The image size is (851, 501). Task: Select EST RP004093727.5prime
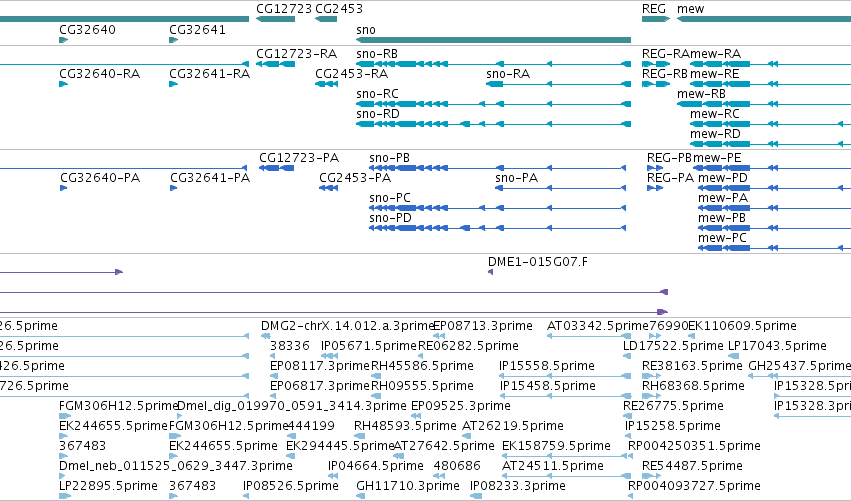coord(694,487)
